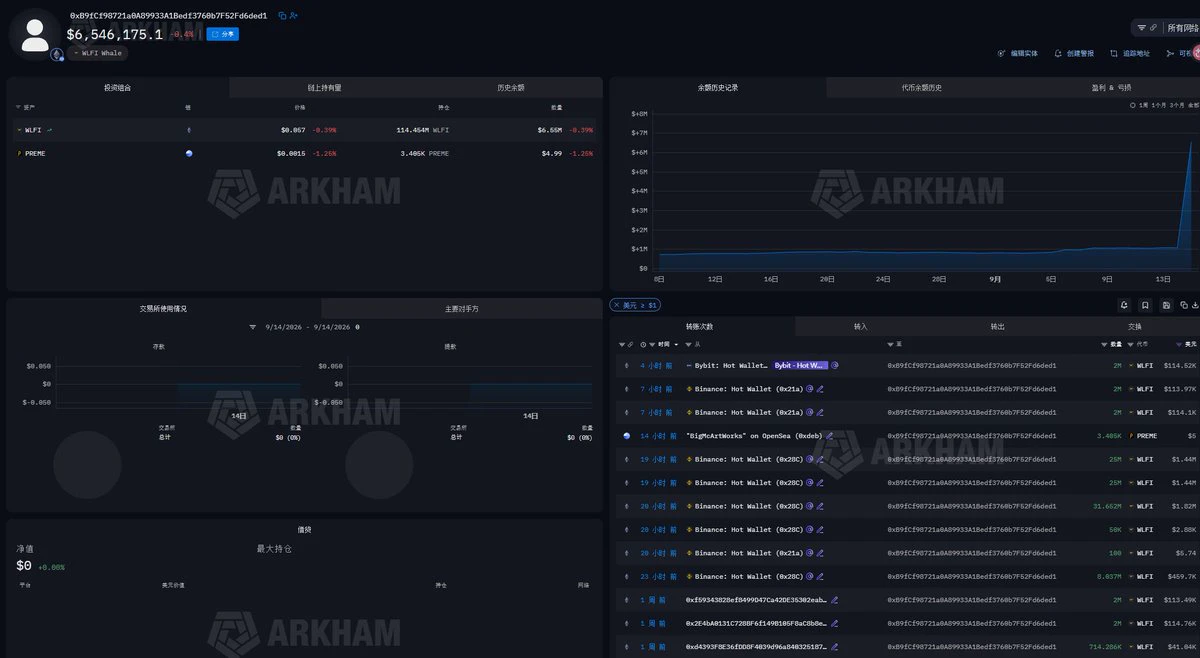Viewport: 1200px width, 658px height.
Task: Switch to 交换 swap tab
Action: click(1134, 327)
